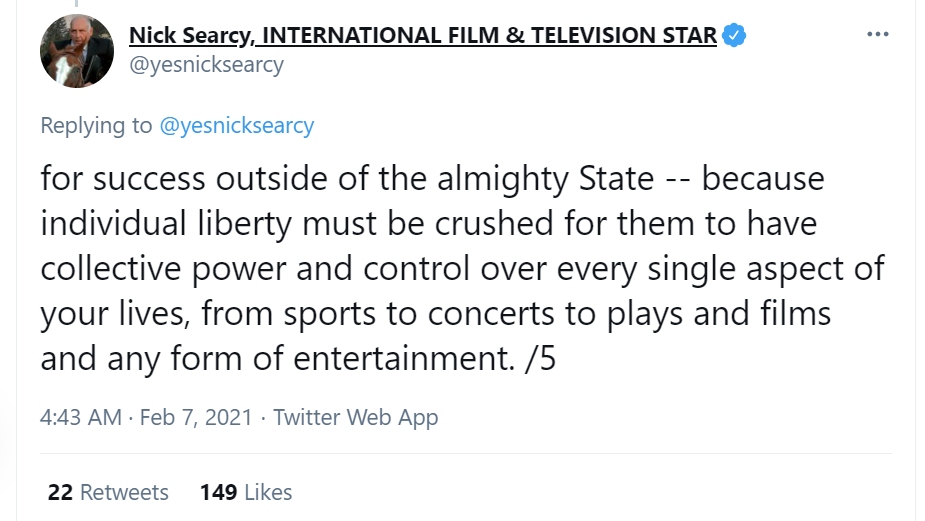Click the number 22 retweet count
This screenshot has height=521, width=925.
pyautogui.click(x=59, y=492)
